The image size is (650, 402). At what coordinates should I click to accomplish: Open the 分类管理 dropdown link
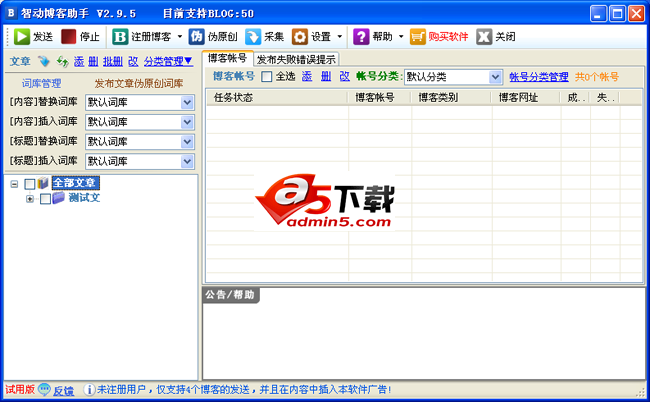(168, 61)
